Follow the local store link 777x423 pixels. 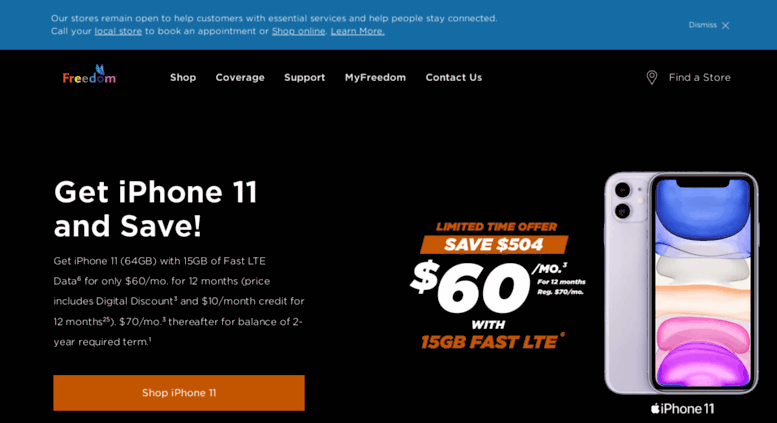coord(118,31)
